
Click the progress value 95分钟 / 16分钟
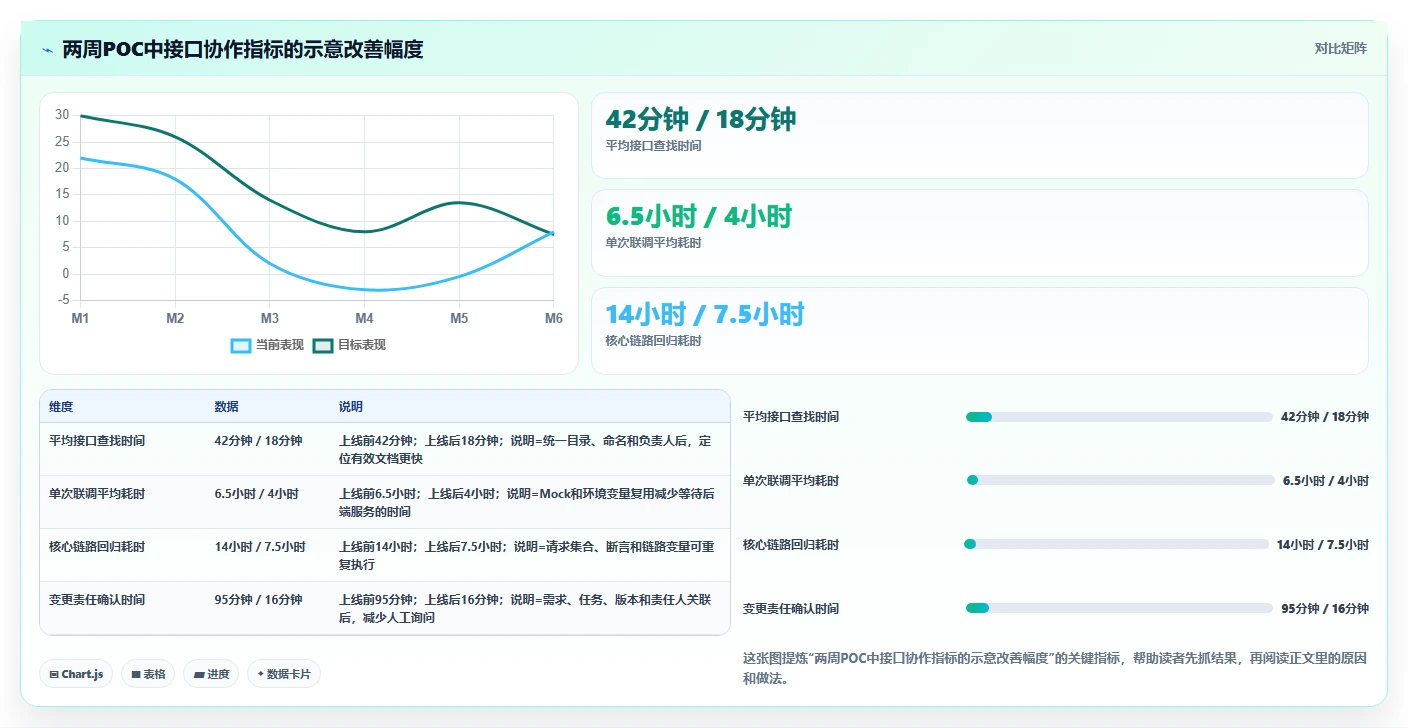(1325, 609)
